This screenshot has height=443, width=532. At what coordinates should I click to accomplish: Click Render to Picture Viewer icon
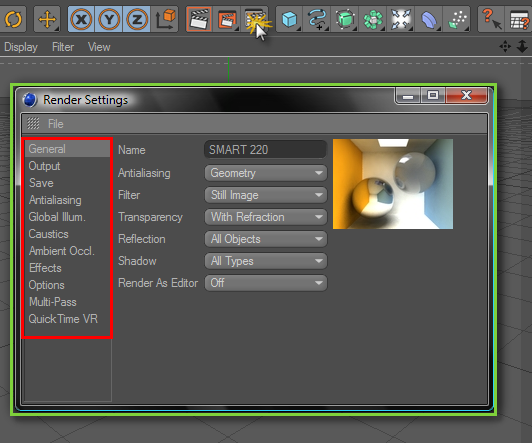(227, 19)
